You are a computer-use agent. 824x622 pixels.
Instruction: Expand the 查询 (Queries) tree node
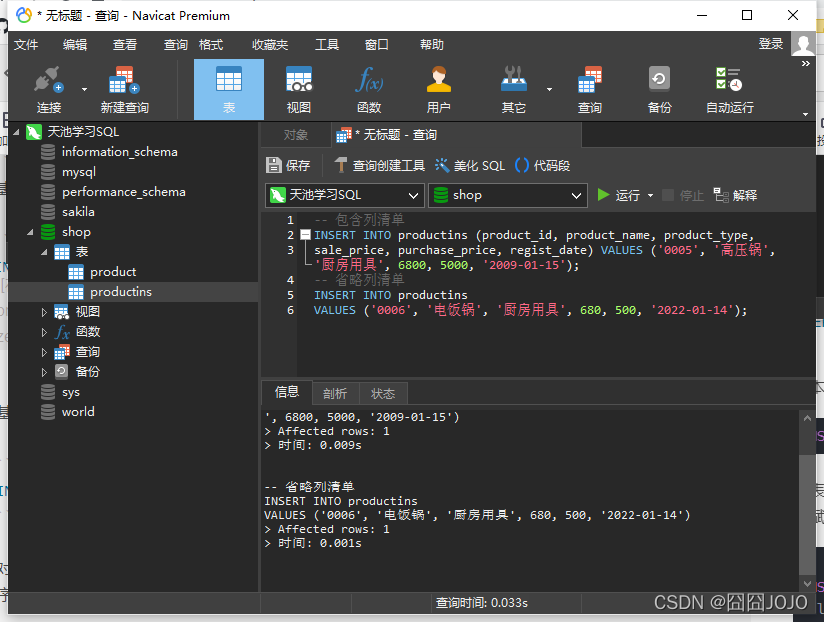44,352
